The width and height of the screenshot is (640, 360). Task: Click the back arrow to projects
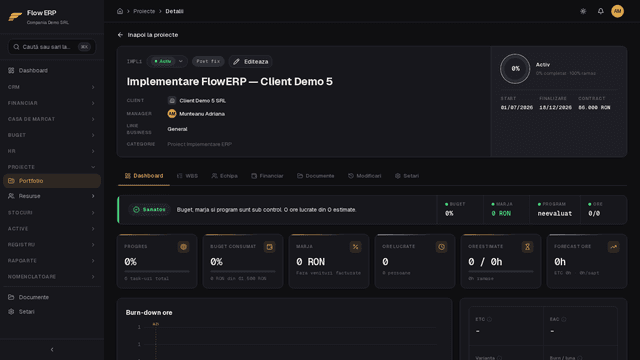pos(120,35)
